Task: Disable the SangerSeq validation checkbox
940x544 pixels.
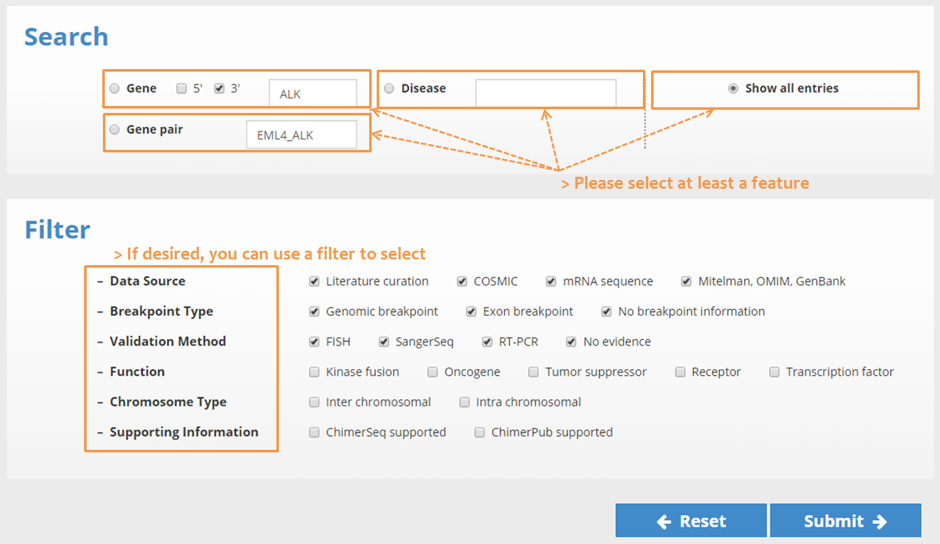Action: pos(384,342)
